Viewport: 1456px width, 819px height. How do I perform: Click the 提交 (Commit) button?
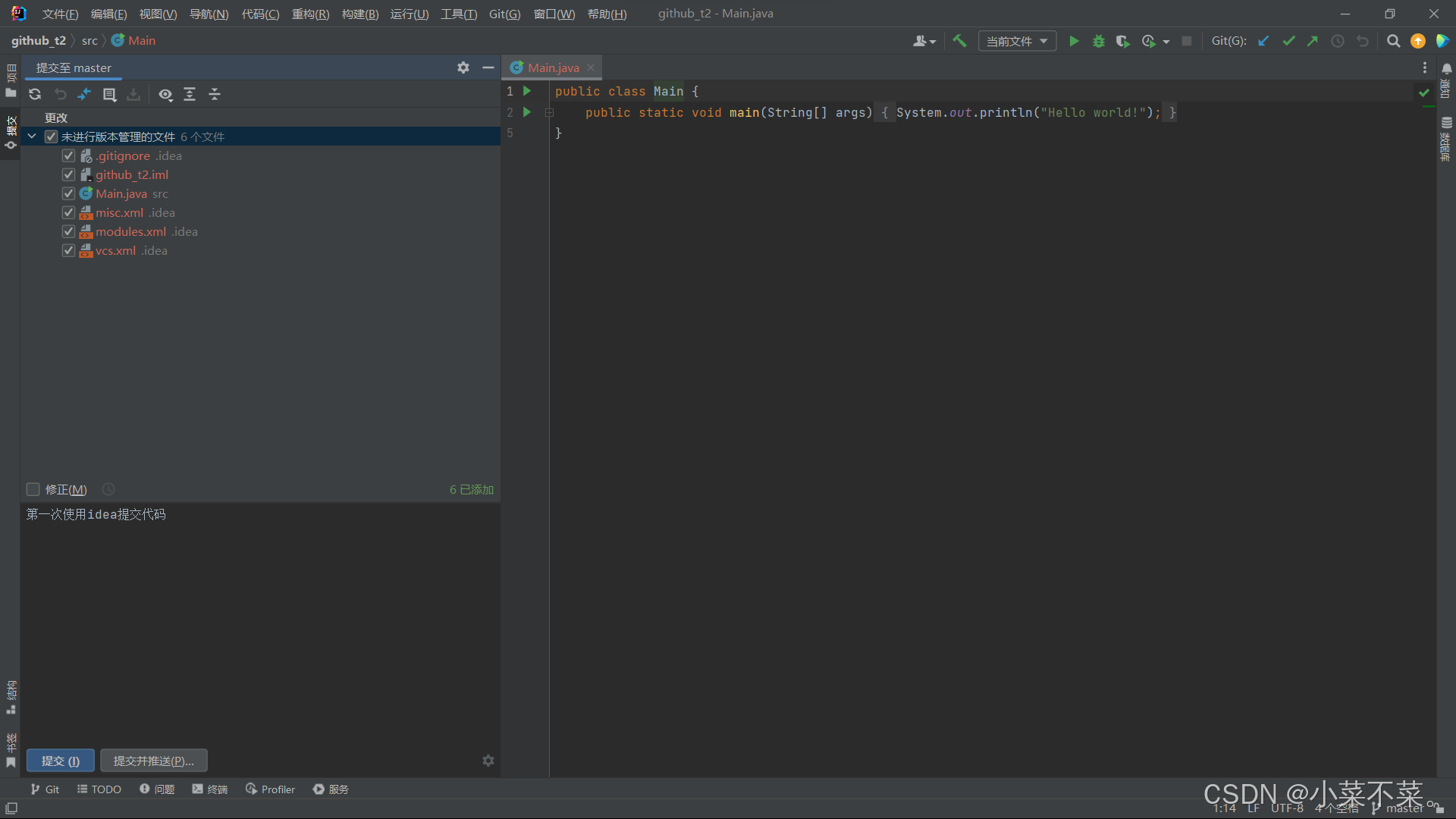tap(61, 761)
